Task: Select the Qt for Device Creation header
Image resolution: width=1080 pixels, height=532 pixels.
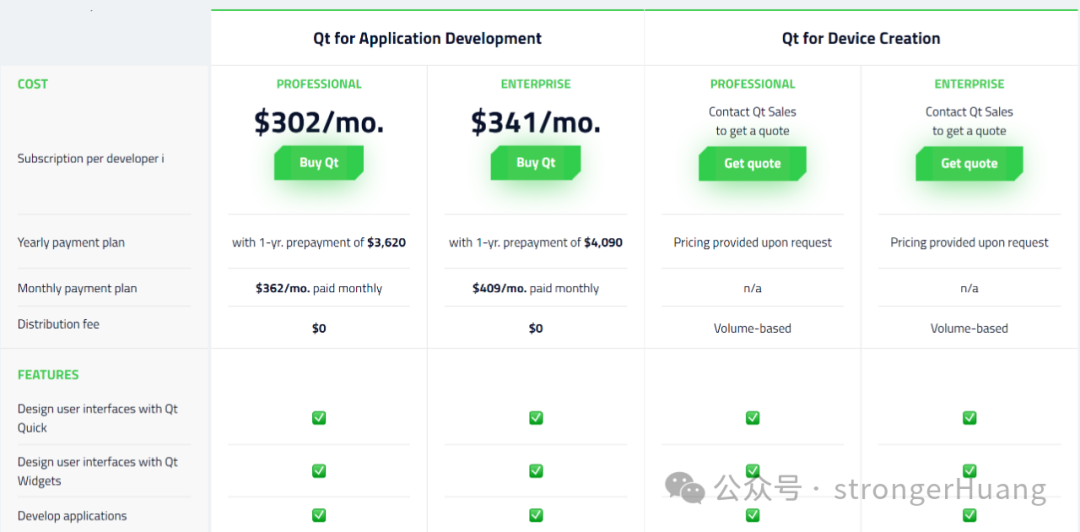Action: (861, 39)
